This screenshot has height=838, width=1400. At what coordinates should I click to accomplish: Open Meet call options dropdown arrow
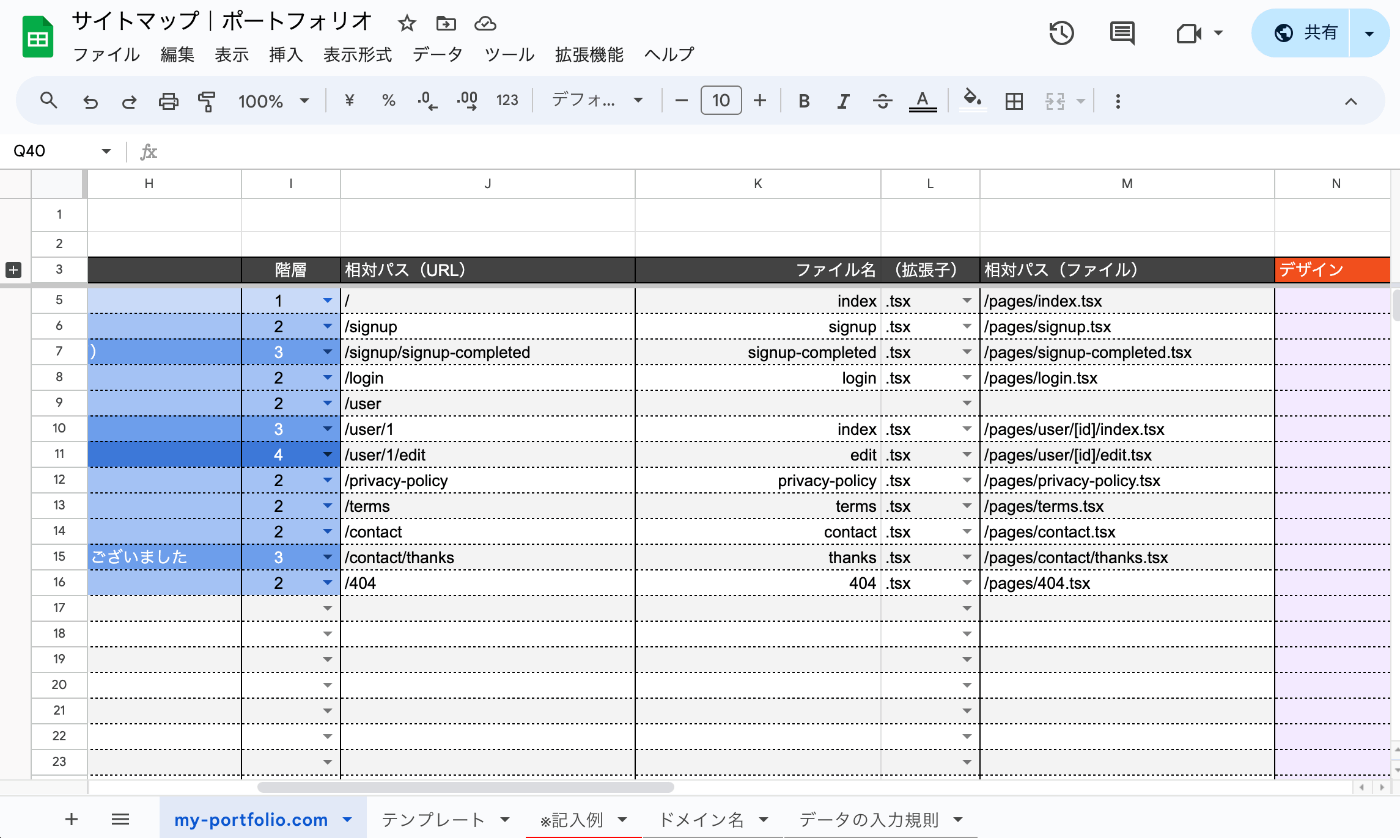click(1218, 33)
